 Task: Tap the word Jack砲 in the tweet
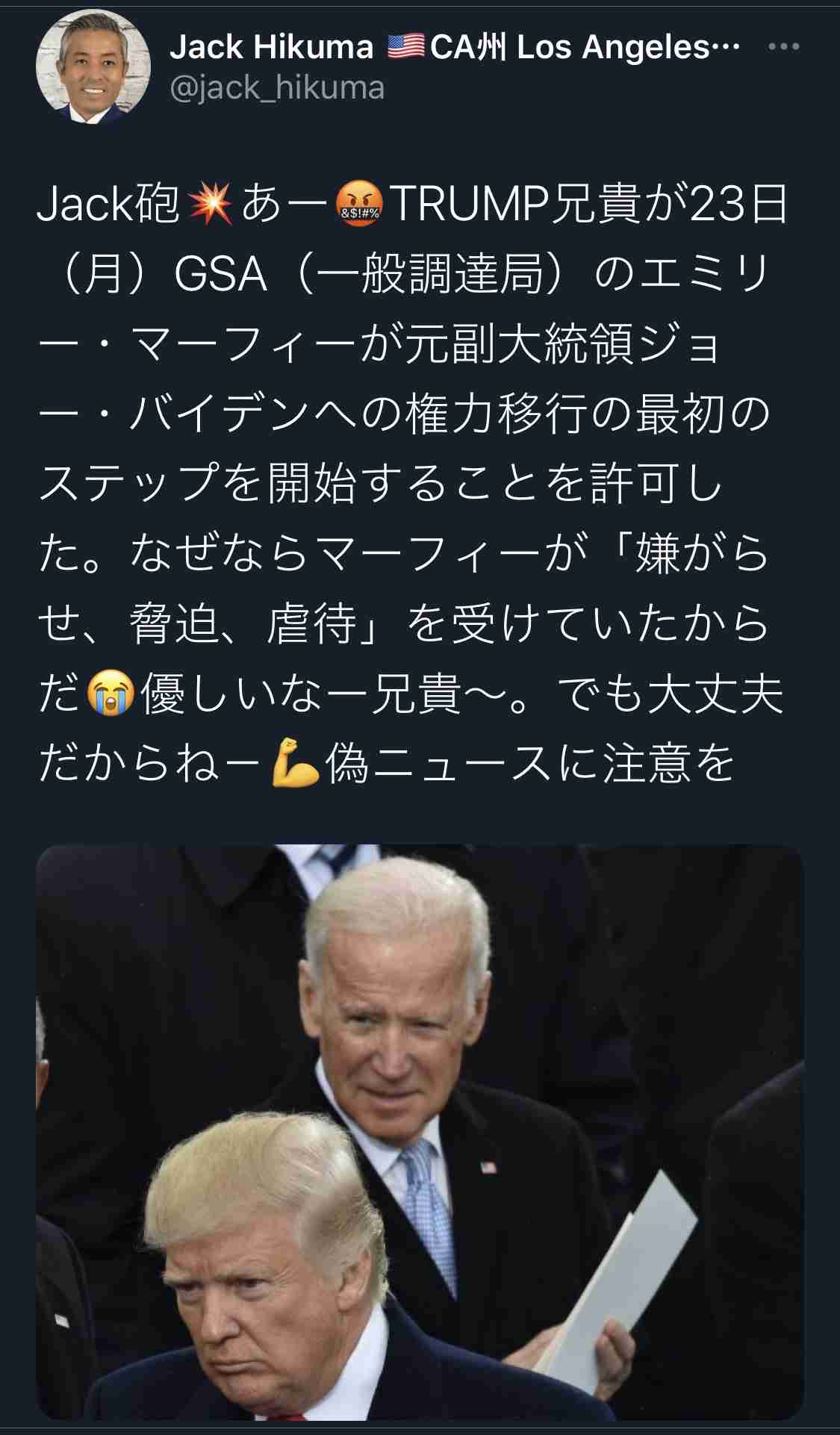click(x=108, y=205)
